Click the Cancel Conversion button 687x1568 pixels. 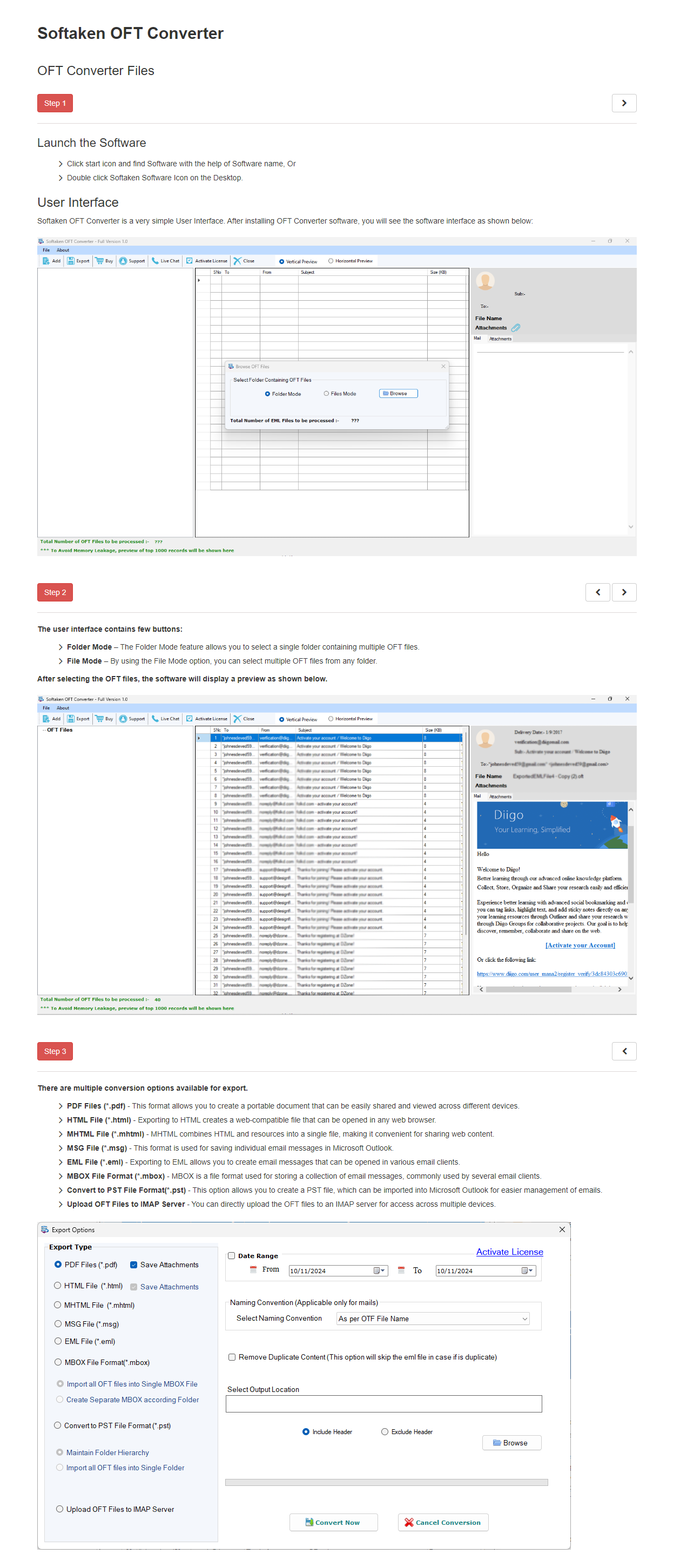[443, 1522]
